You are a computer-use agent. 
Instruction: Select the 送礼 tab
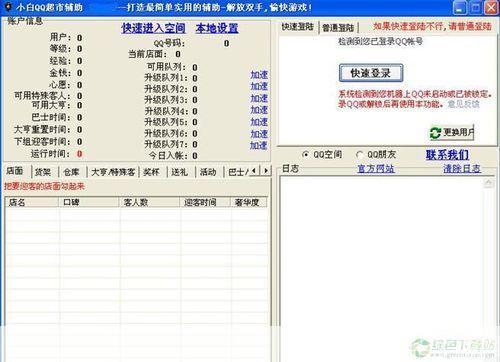point(180,172)
